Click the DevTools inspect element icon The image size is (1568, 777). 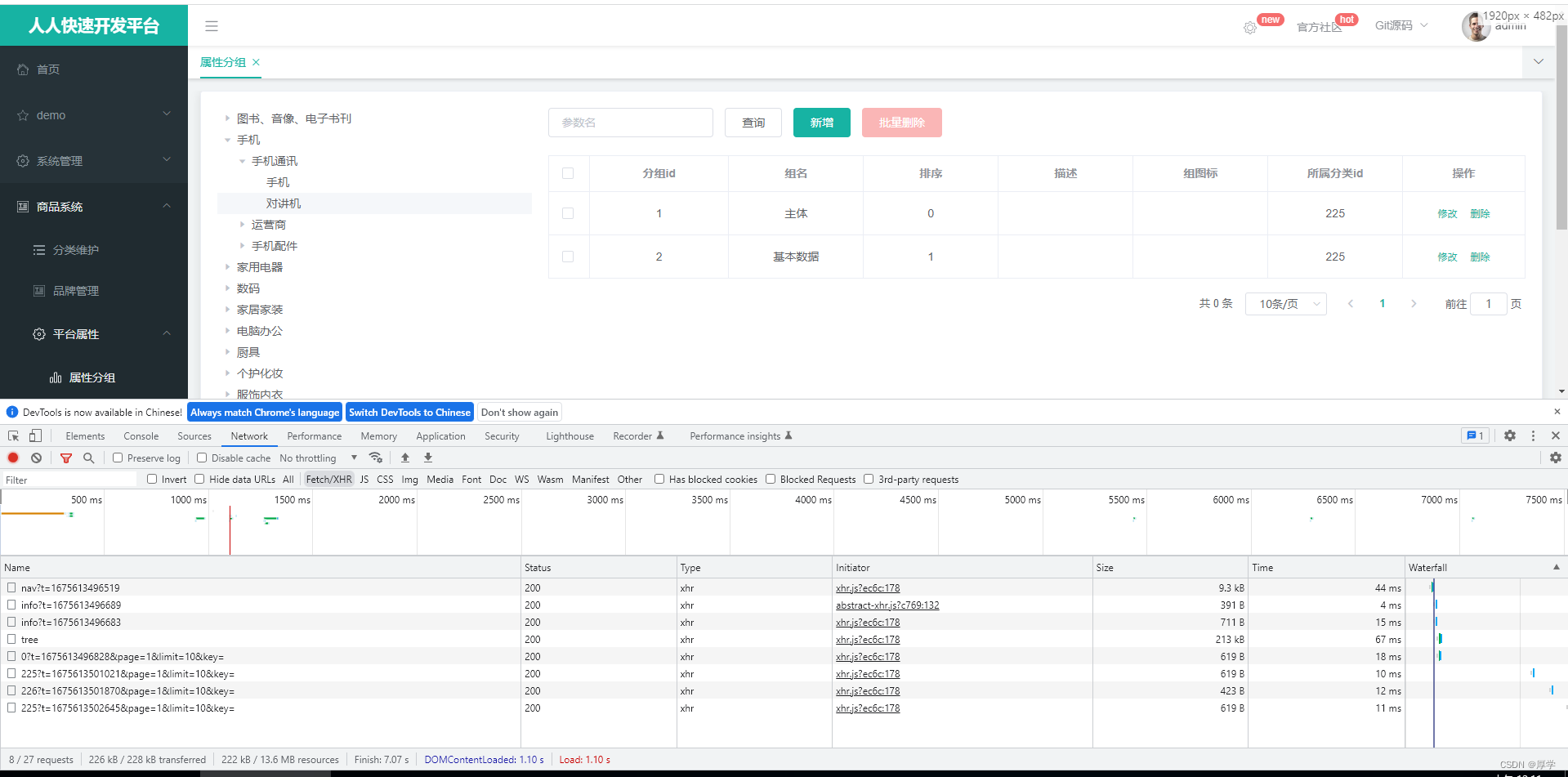click(x=14, y=436)
